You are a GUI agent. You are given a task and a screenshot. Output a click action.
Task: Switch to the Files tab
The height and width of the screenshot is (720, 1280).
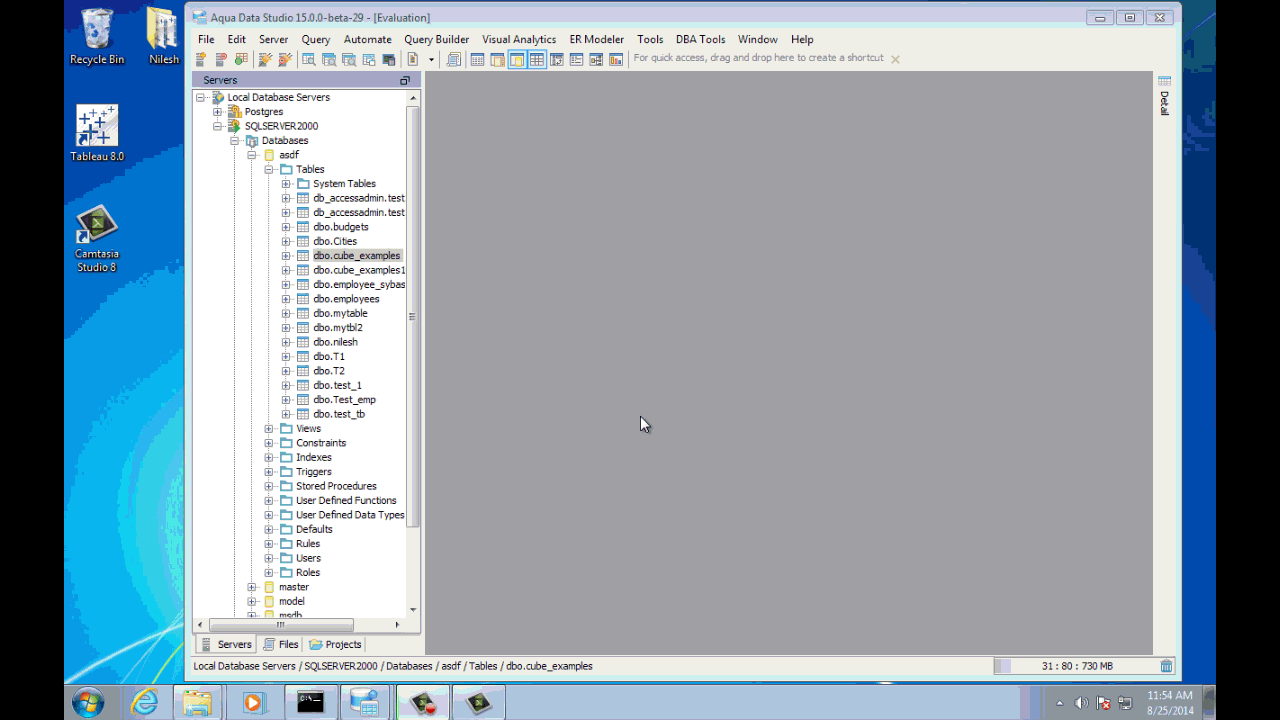pos(280,645)
